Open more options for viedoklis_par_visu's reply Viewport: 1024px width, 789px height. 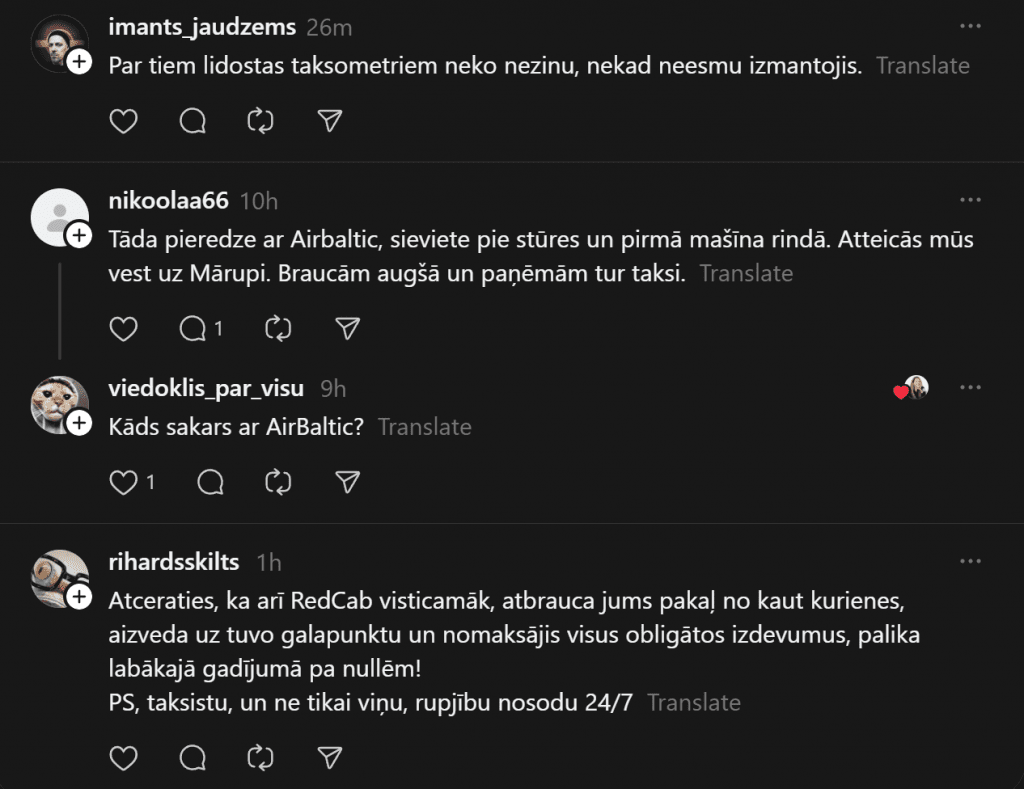click(x=970, y=388)
